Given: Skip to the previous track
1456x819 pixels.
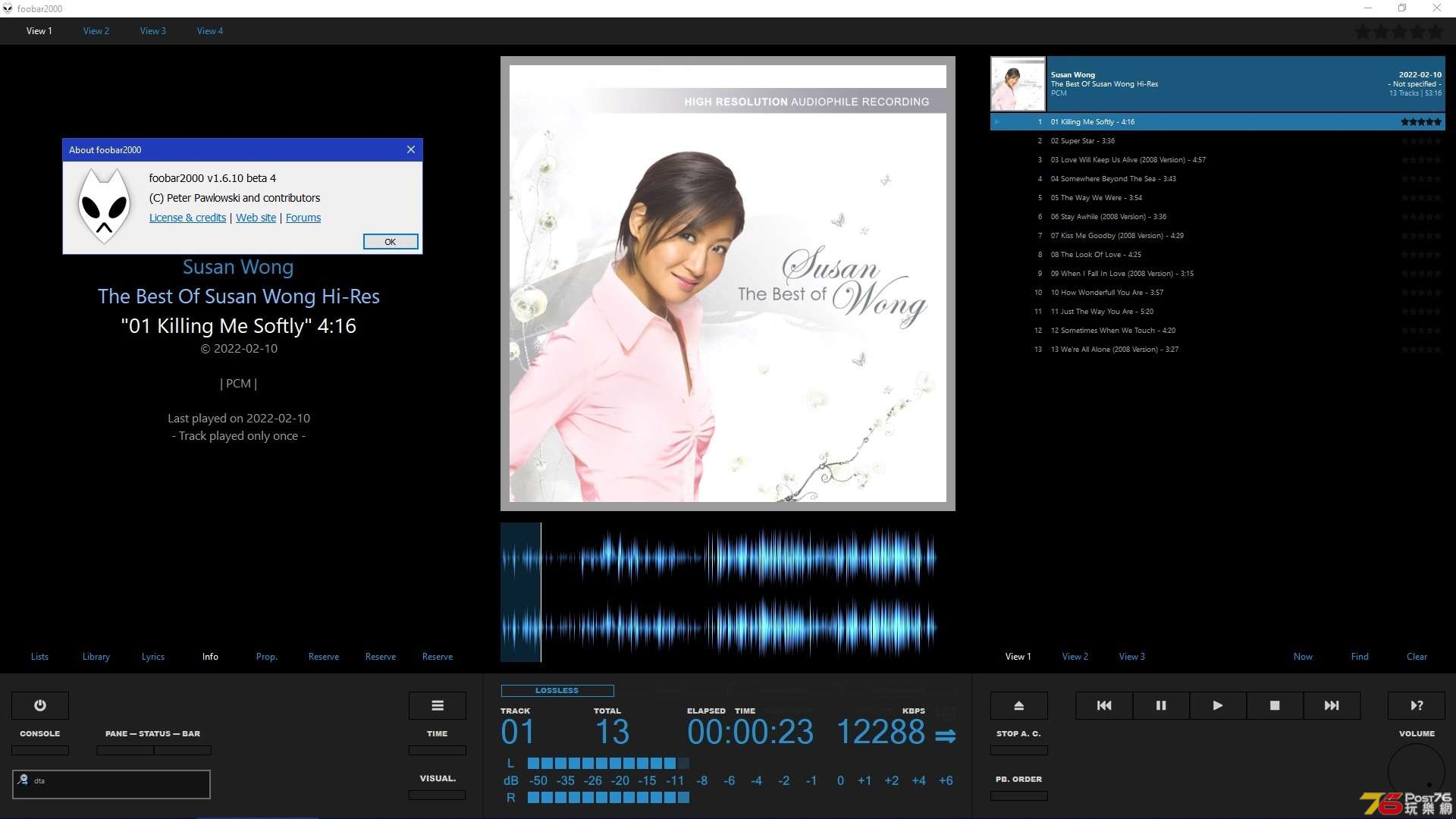Looking at the screenshot, I should coord(1104,705).
